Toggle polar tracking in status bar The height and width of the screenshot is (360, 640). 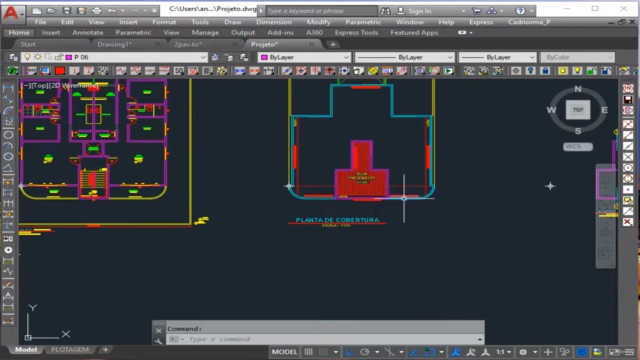click(x=365, y=352)
